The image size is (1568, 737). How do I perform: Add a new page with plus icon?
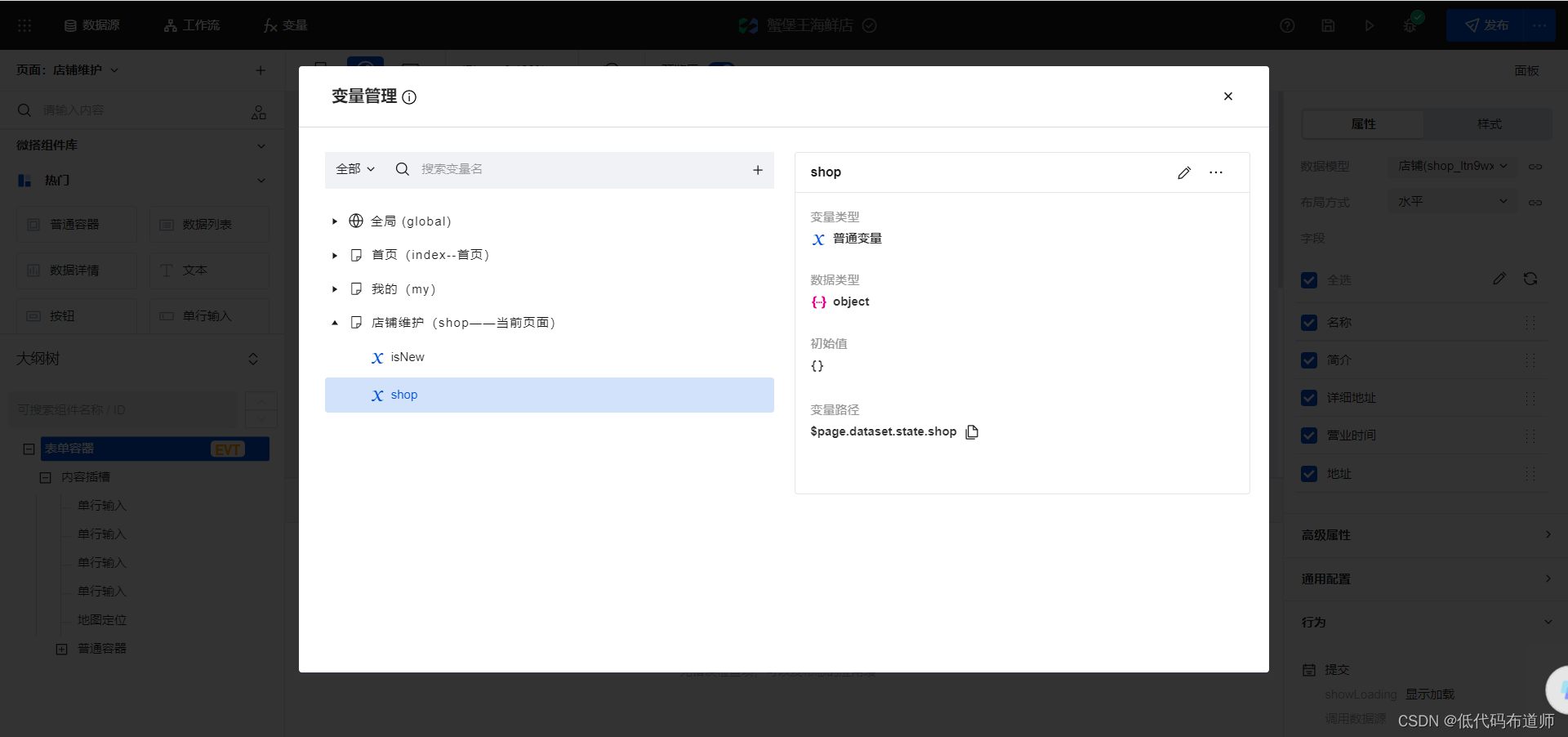pyautogui.click(x=261, y=70)
